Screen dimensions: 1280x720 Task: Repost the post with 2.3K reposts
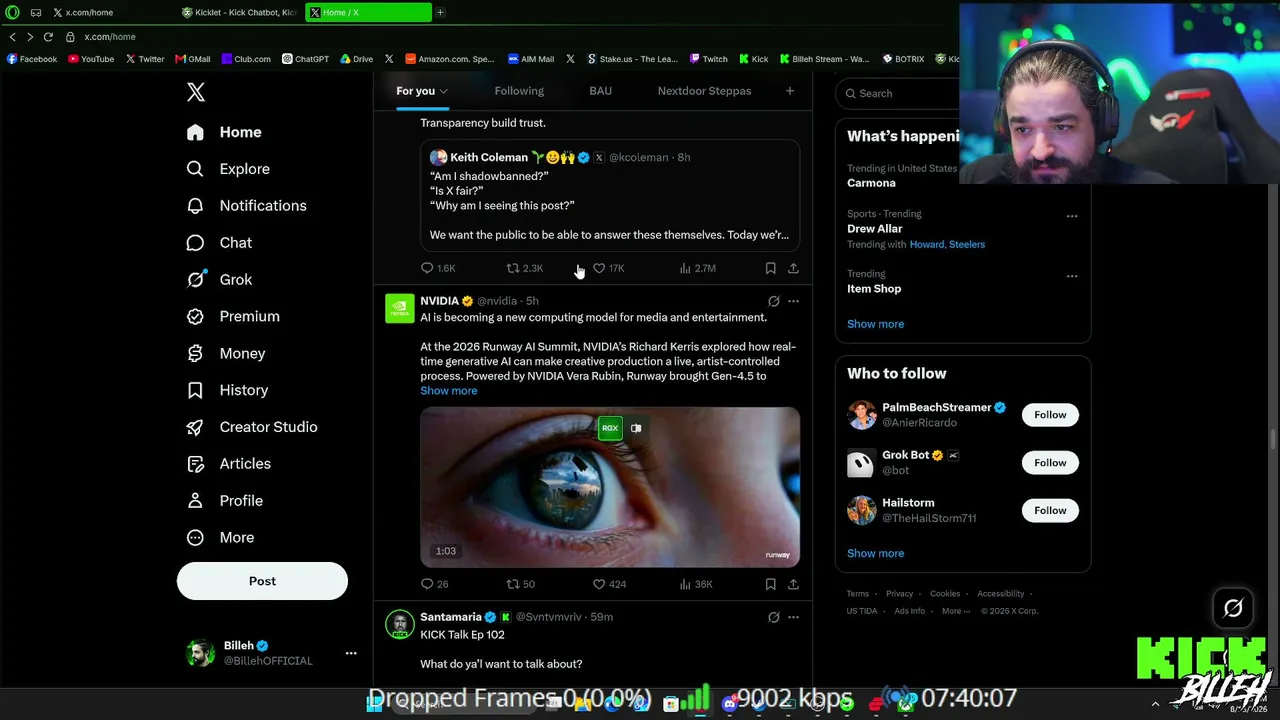point(525,268)
